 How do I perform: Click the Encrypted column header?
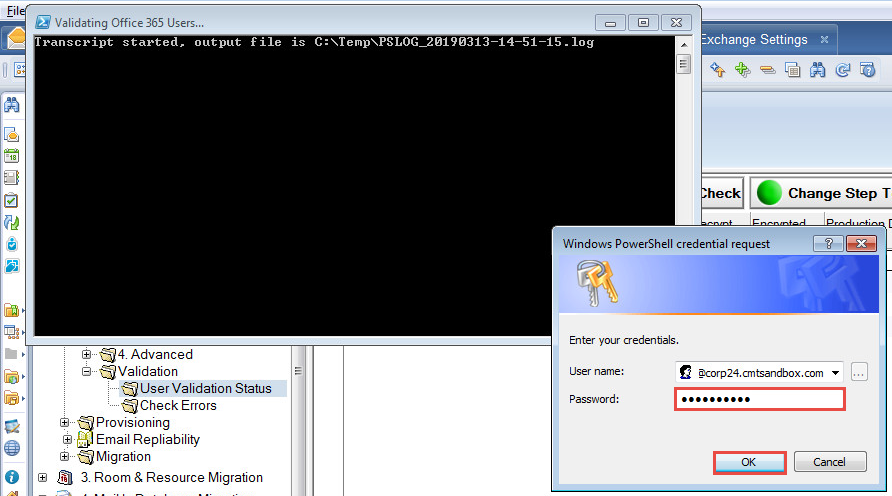click(x=779, y=223)
